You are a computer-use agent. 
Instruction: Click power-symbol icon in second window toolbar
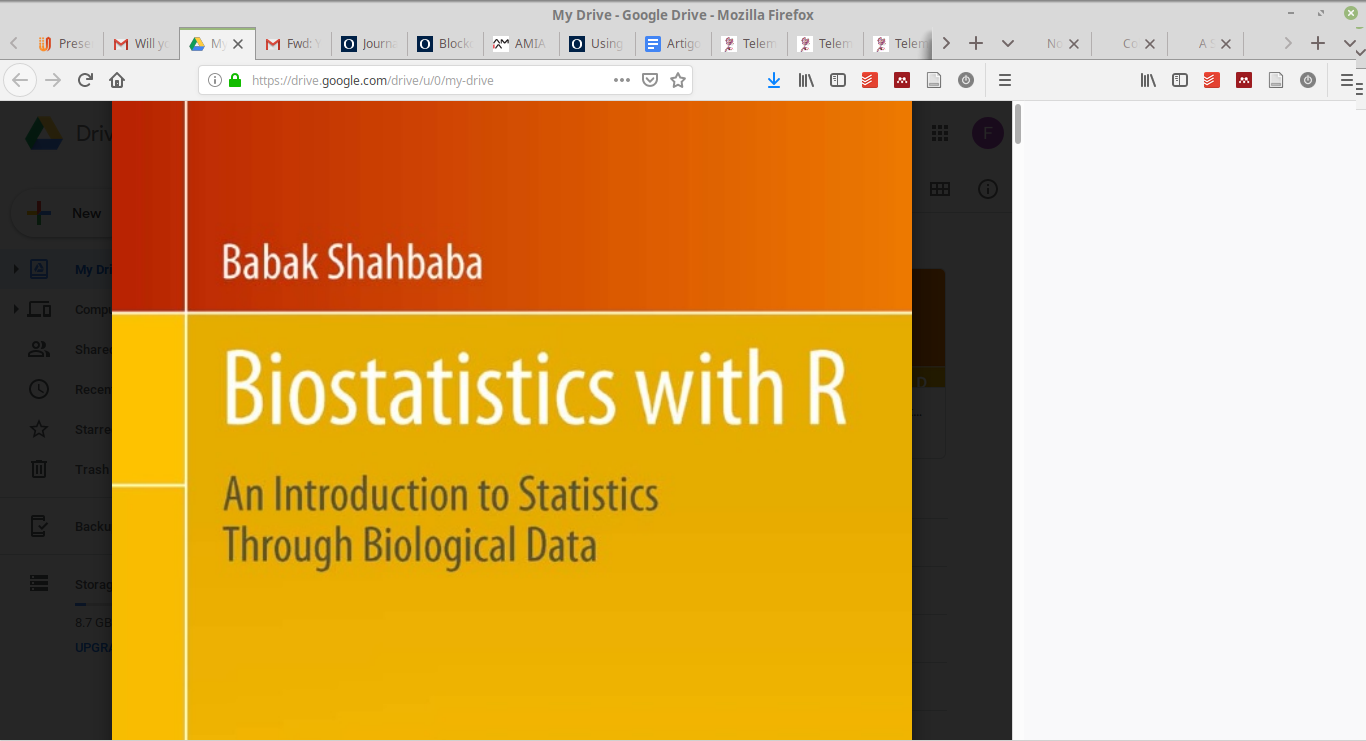coord(1308,80)
